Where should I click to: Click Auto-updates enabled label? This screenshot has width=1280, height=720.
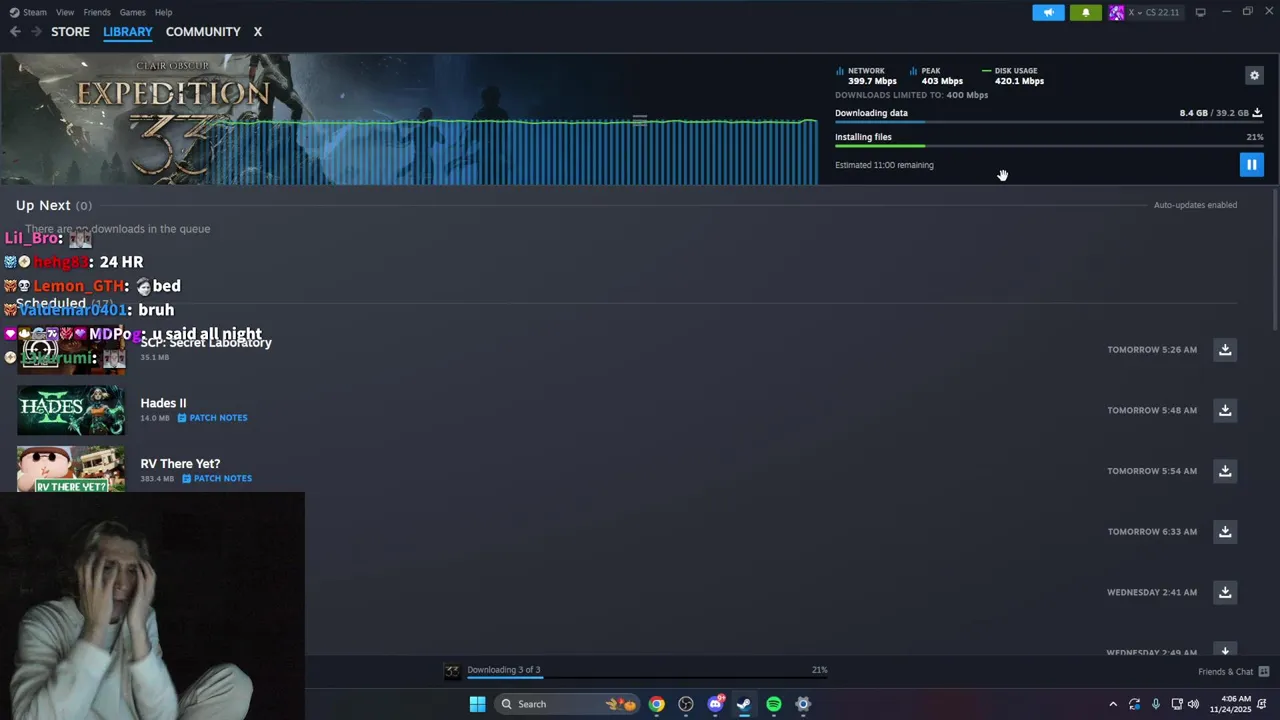tap(1195, 205)
